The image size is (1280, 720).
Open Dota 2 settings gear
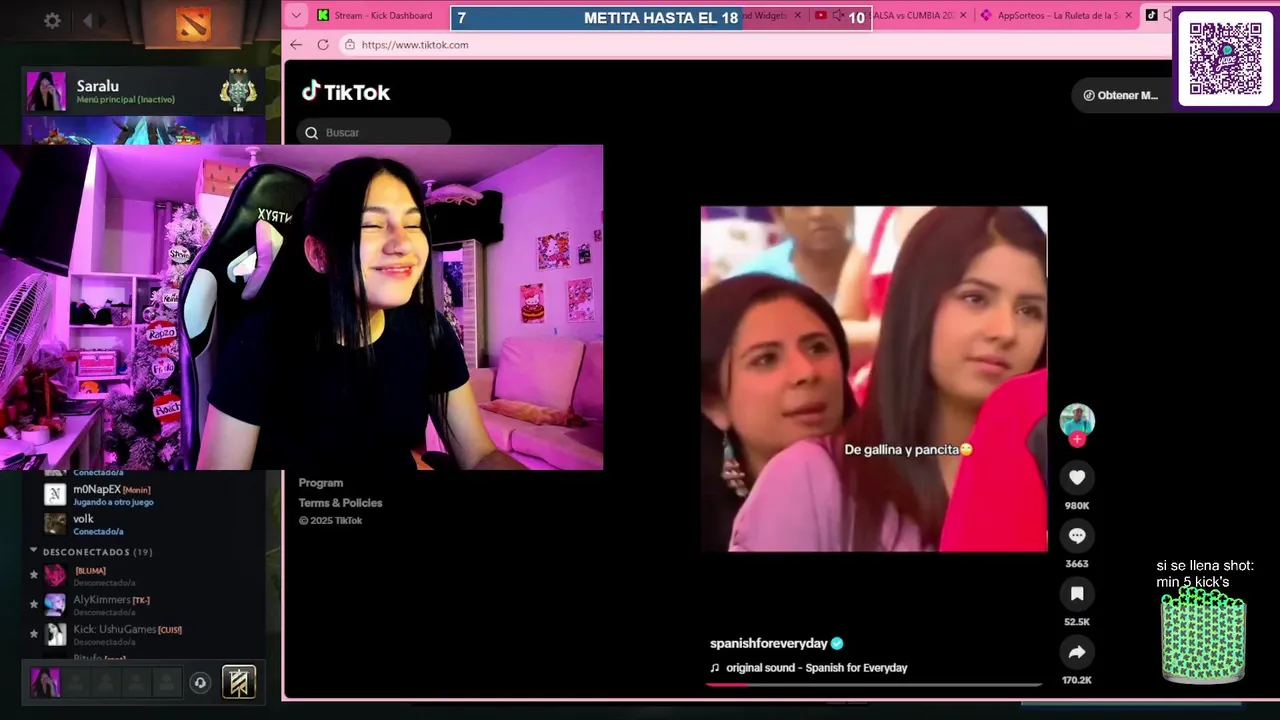(52, 20)
